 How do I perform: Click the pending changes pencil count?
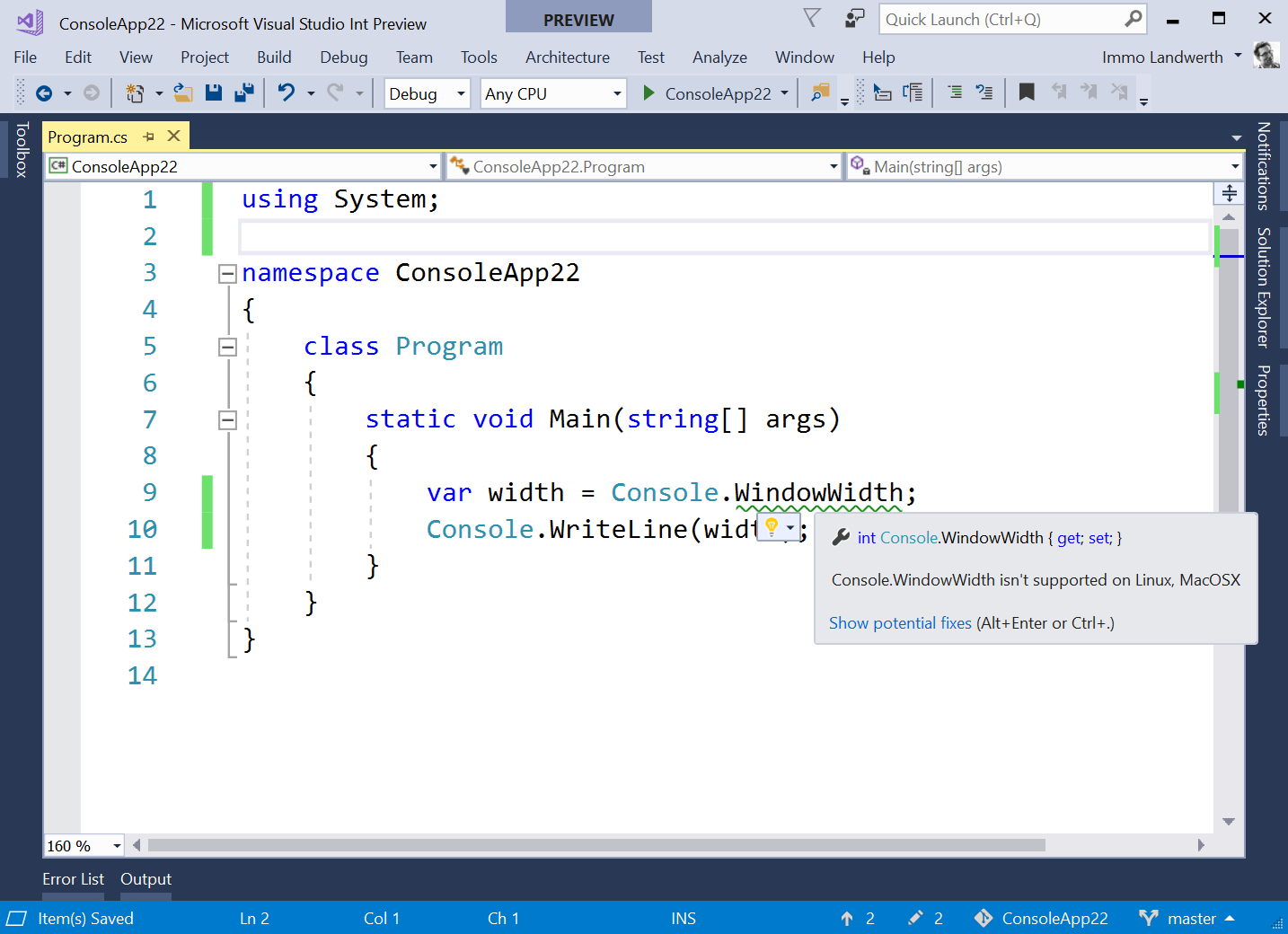click(926, 918)
